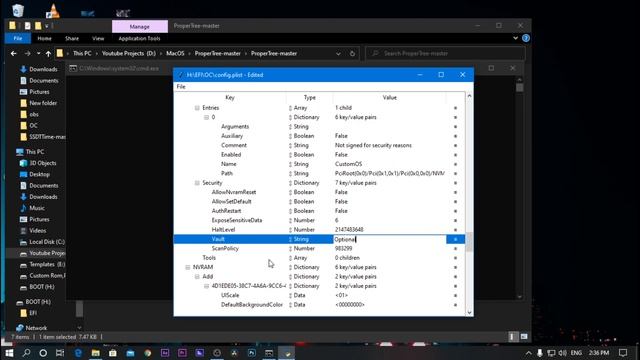The image size is (640, 360).
Task: Click Explorer help question mark icon
Action: (526, 38)
